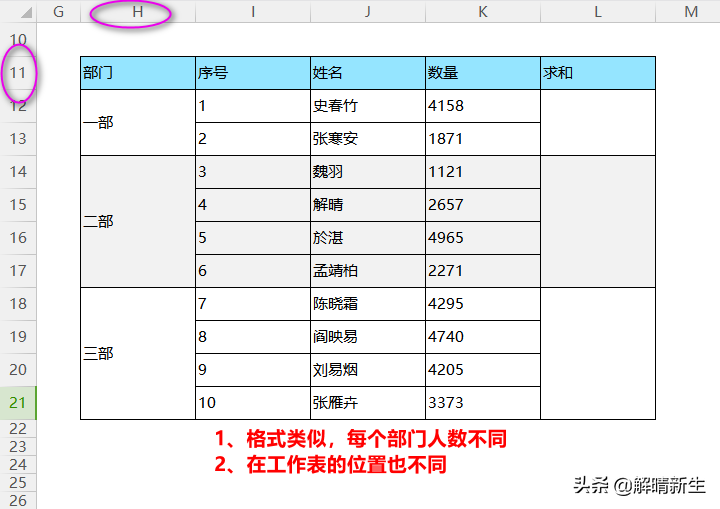Viewport: 720px width, 509px height.
Task: Click name cell 於湛
Action: tap(368, 238)
